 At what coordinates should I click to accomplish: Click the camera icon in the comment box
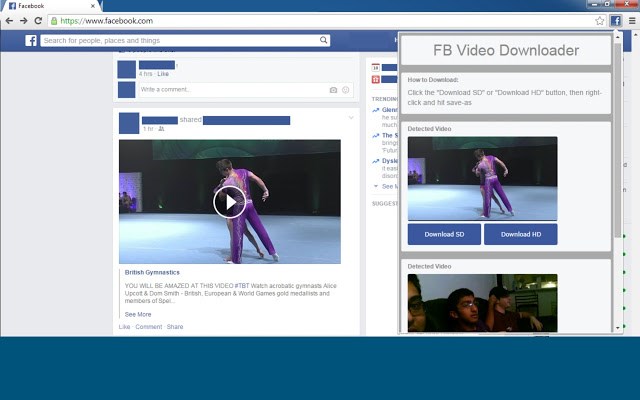click(333, 90)
